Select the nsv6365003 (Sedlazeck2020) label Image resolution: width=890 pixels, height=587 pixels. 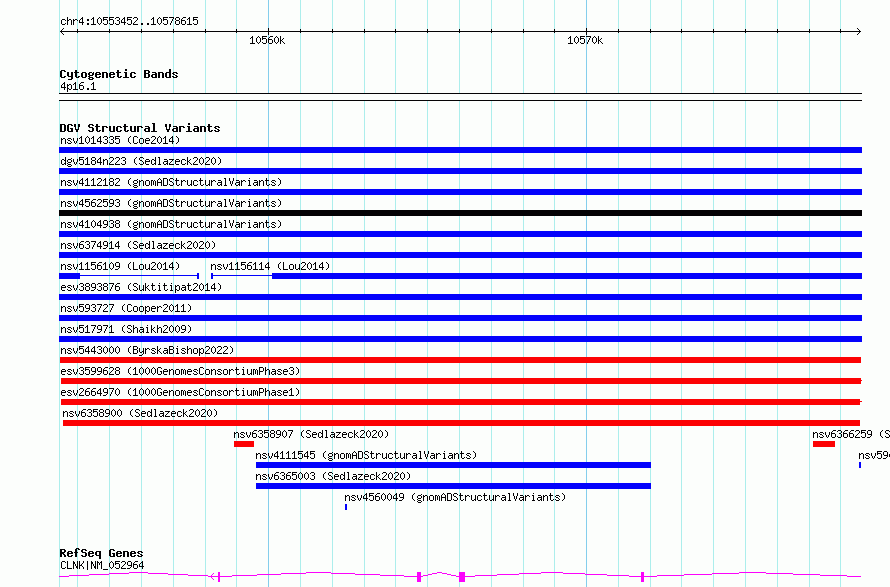pos(333,476)
